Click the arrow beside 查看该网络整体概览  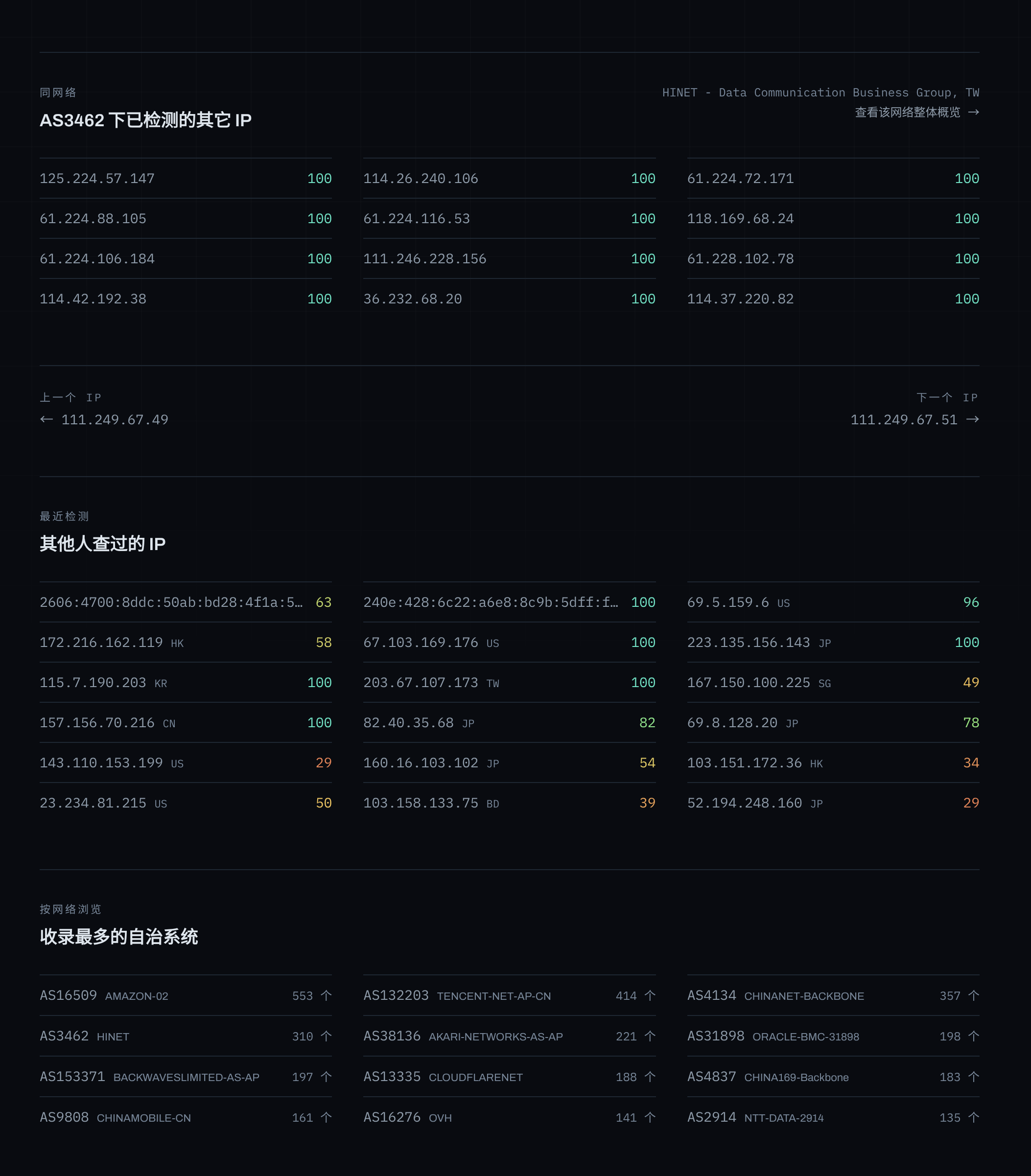click(973, 112)
